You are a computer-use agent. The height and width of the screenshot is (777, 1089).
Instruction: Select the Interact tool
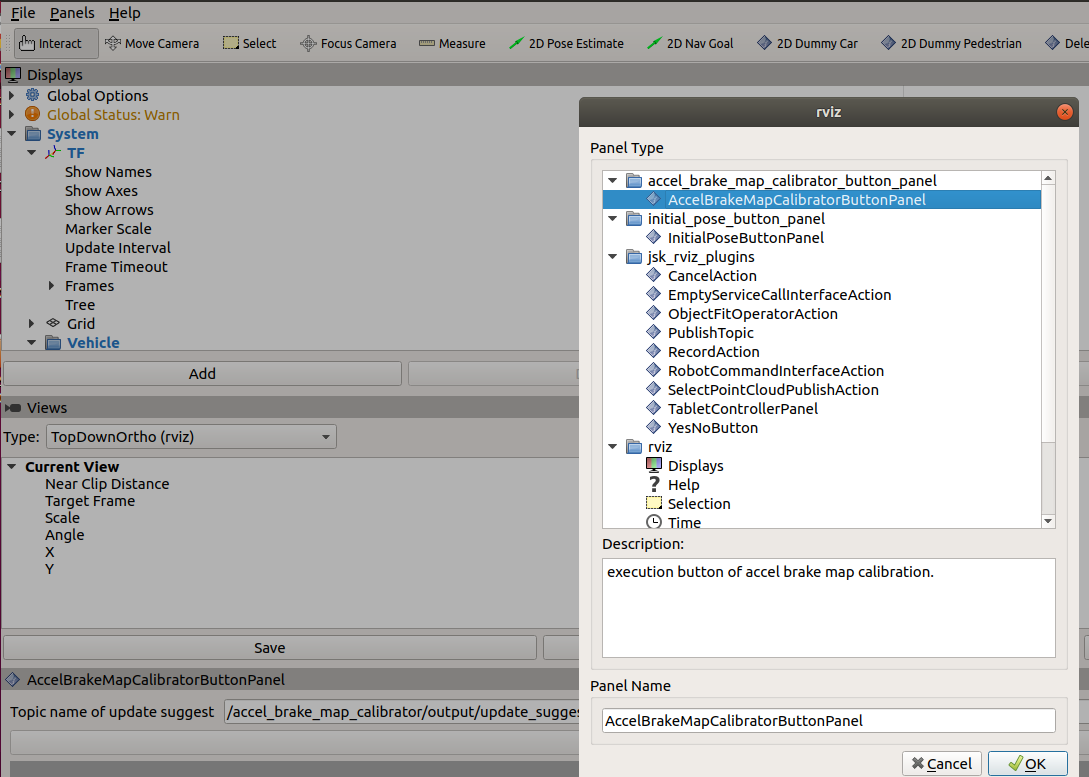click(51, 43)
